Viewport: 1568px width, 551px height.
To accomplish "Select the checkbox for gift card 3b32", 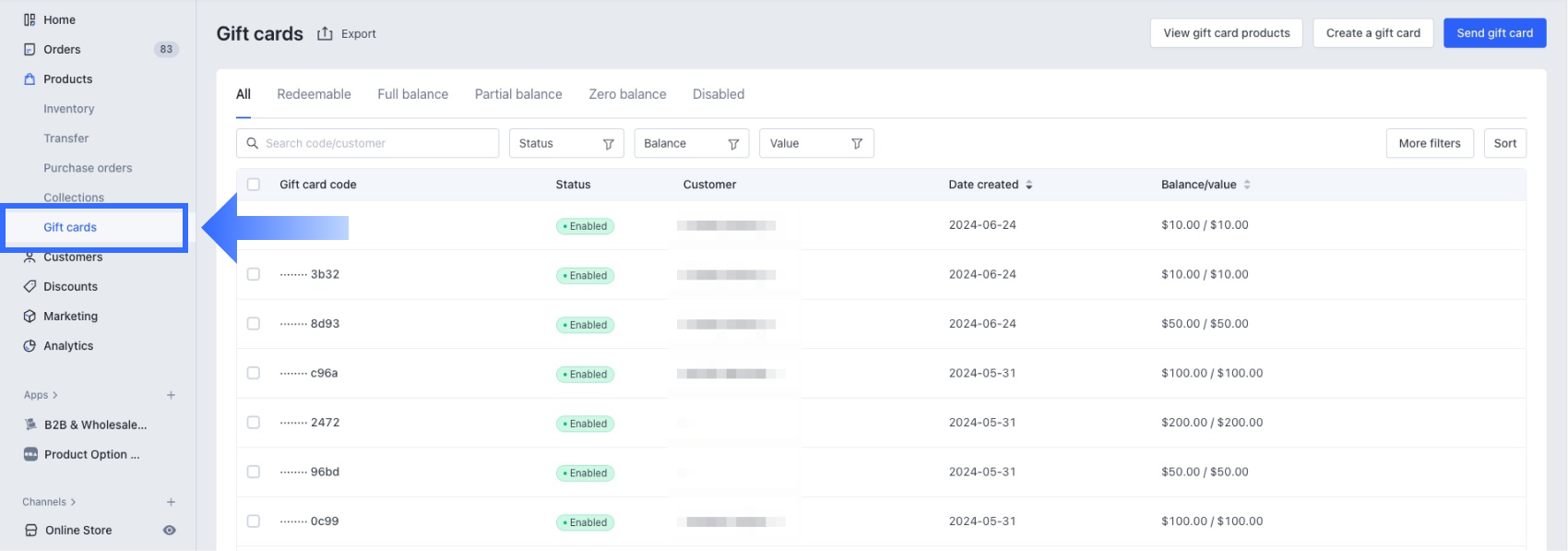I will click(254, 274).
